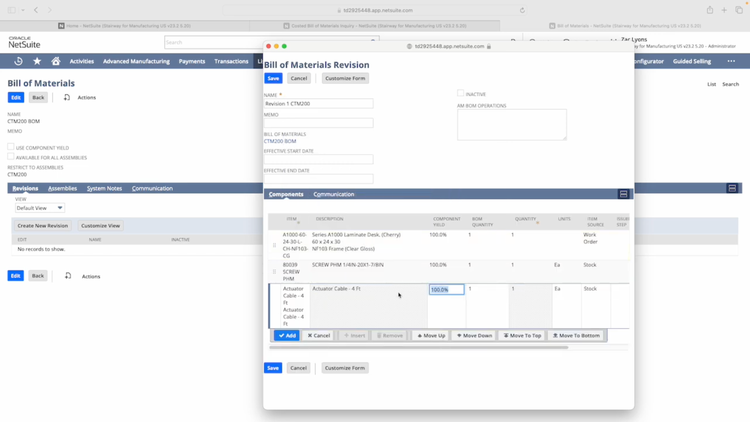Grab the drag handle of A1000 desk row
The image size is (750, 422).
pyautogui.click(x=274, y=245)
